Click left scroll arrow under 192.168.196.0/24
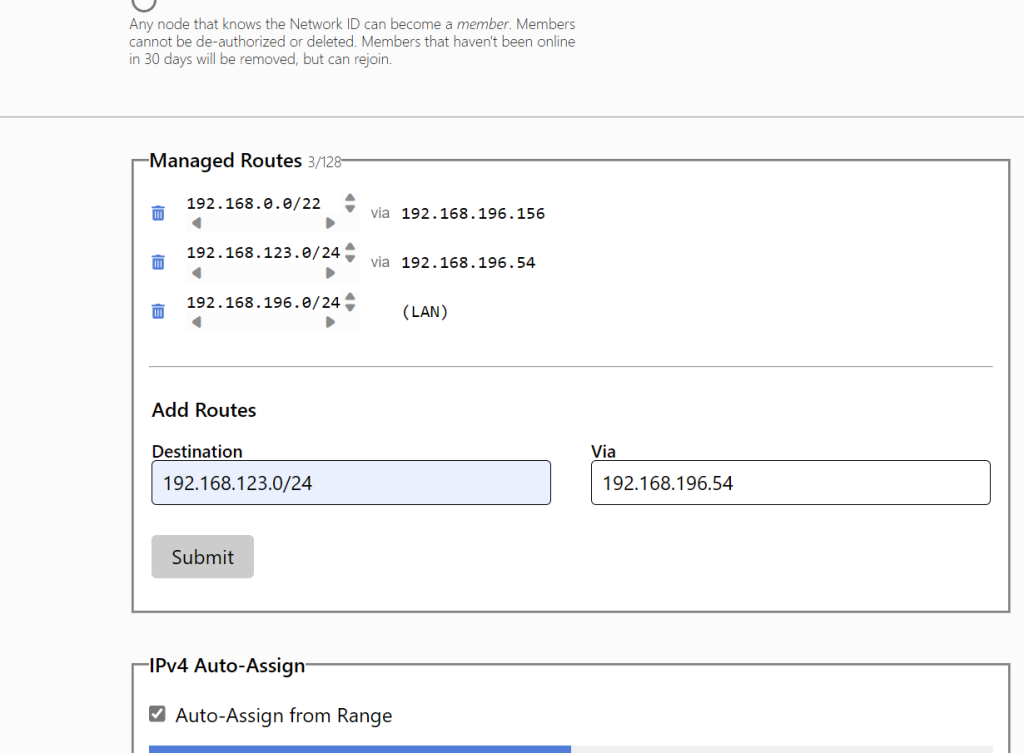This screenshot has height=753, width=1024. point(197,322)
